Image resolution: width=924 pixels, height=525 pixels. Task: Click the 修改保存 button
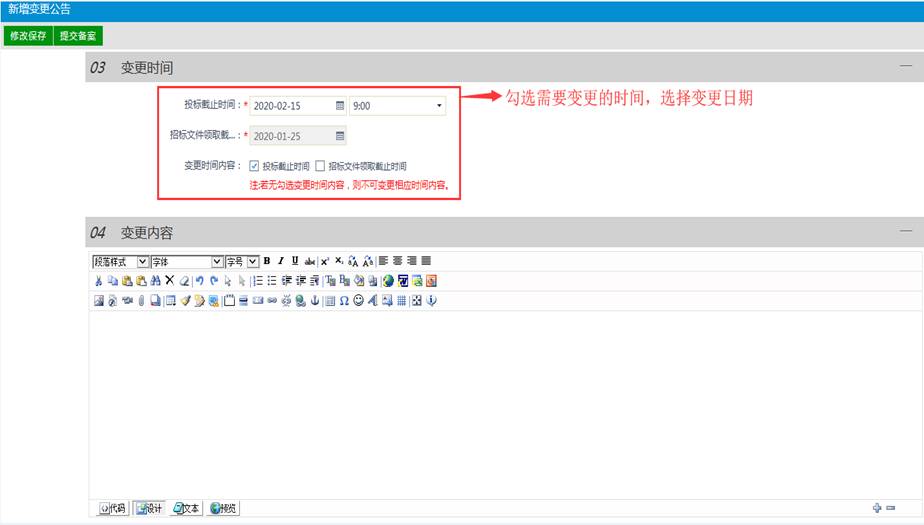(27, 36)
